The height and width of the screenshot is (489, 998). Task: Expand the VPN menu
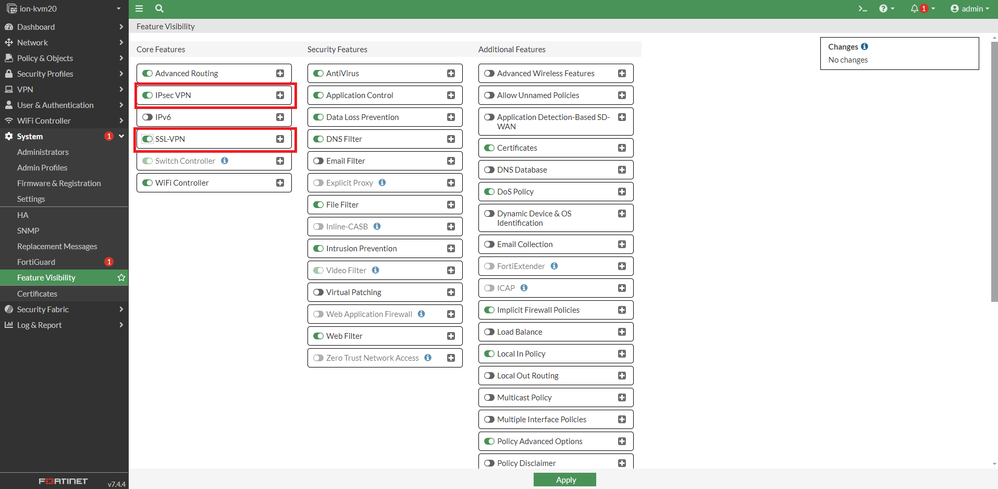pyautogui.click(x=64, y=90)
